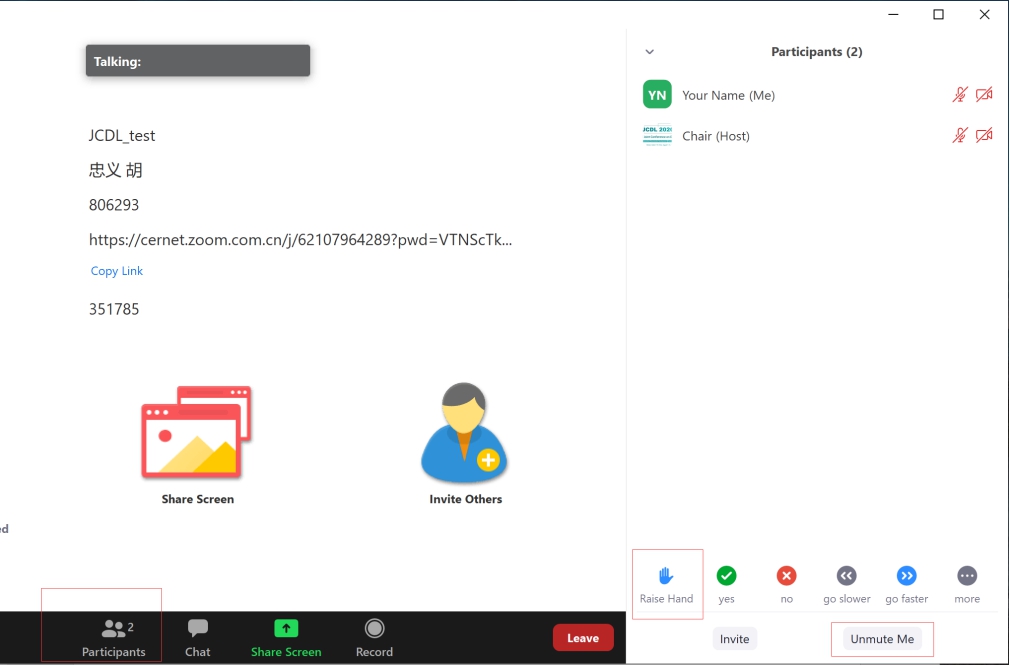
Task: Open Participants list from the bottom toolbar
Action: pyautogui.click(x=114, y=637)
